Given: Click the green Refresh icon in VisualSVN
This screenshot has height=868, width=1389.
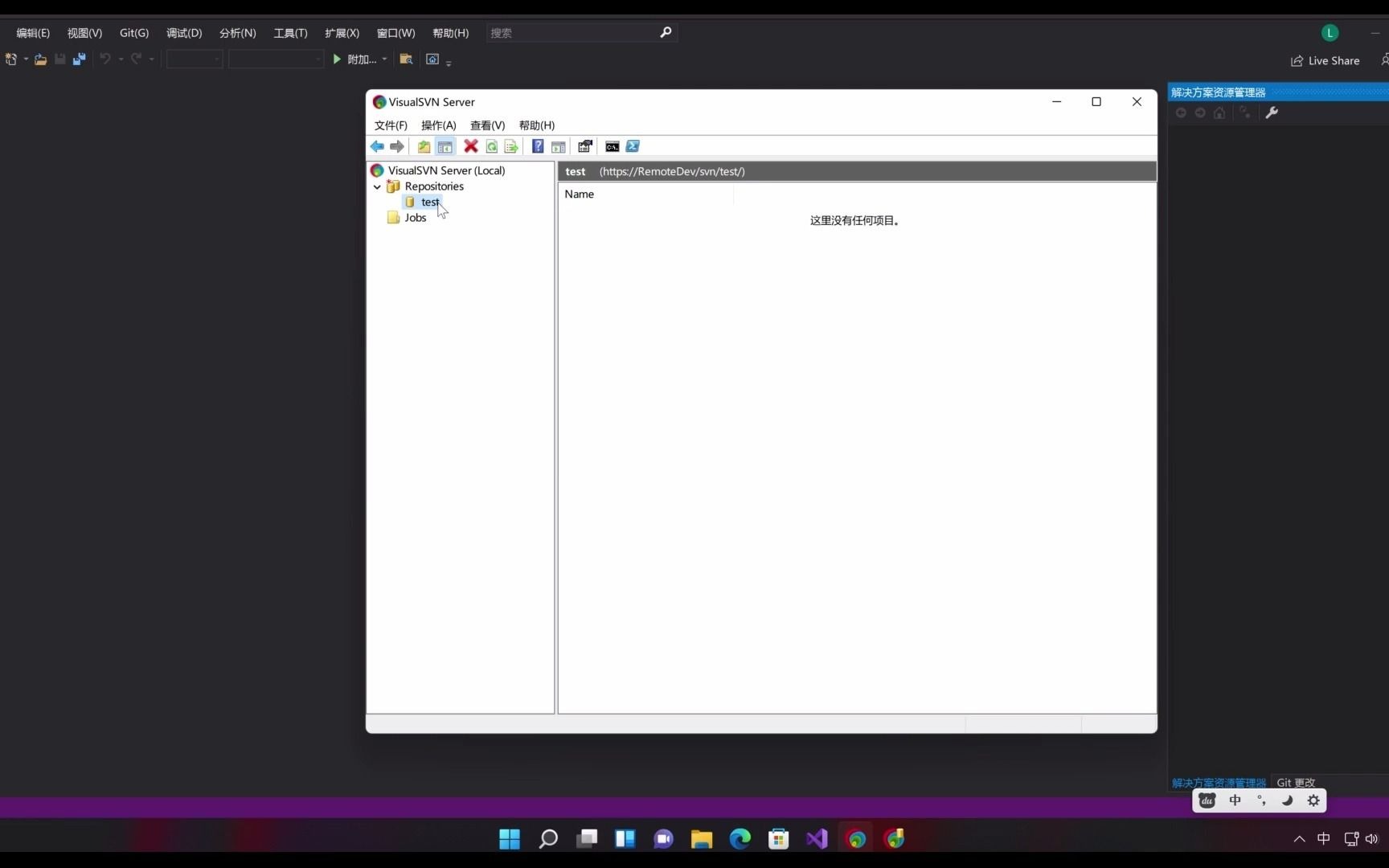Looking at the screenshot, I should point(491,146).
